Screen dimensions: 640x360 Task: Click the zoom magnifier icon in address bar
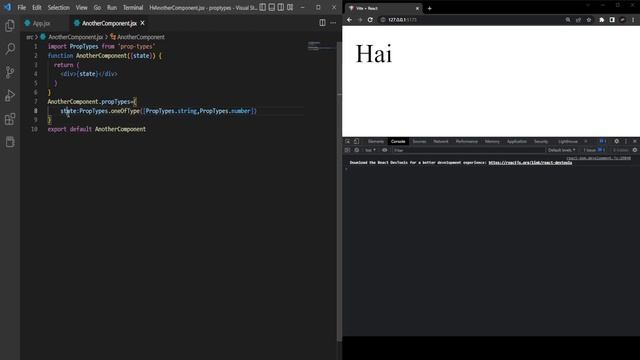point(568,20)
